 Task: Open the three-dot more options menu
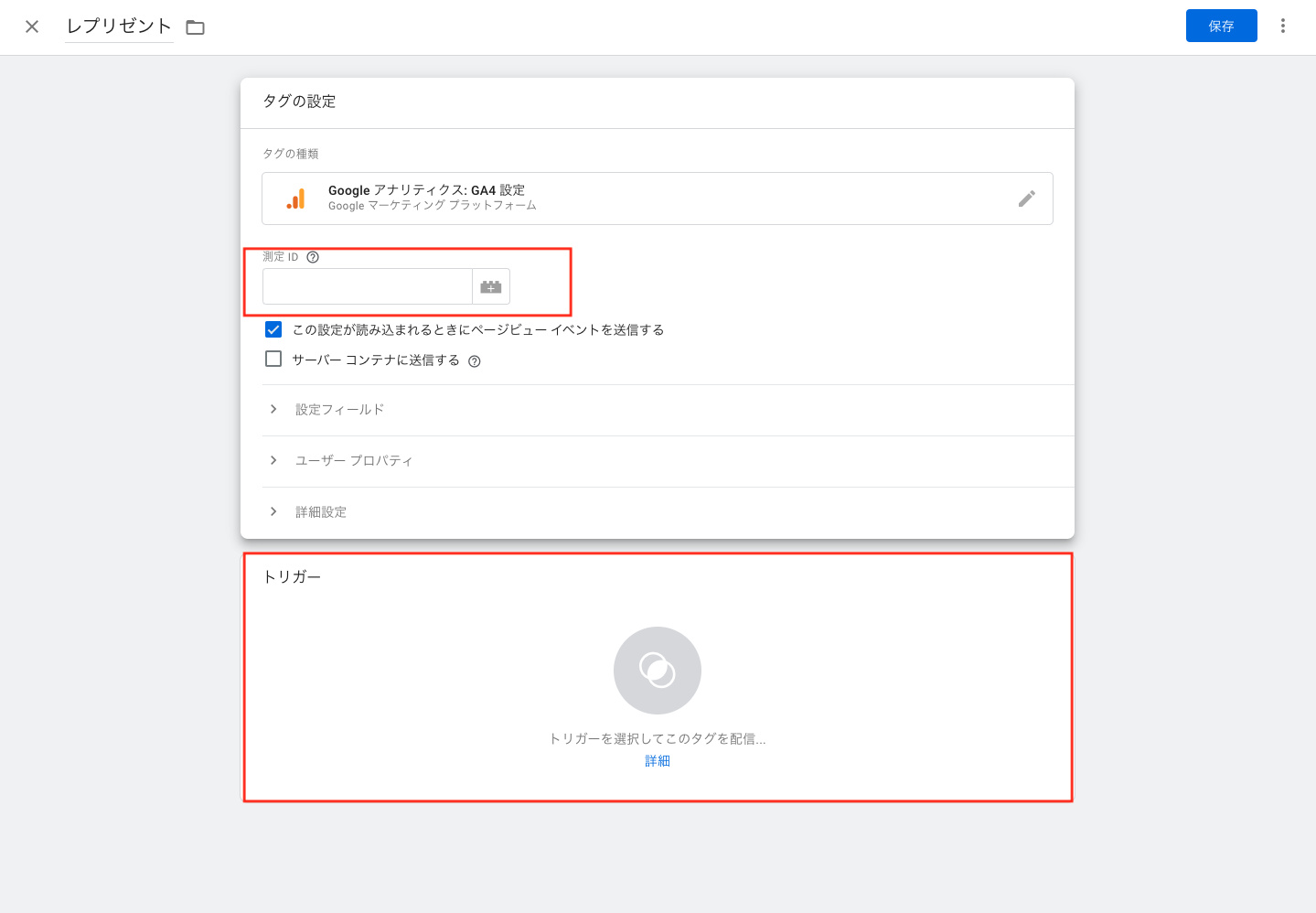[x=1282, y=27]
